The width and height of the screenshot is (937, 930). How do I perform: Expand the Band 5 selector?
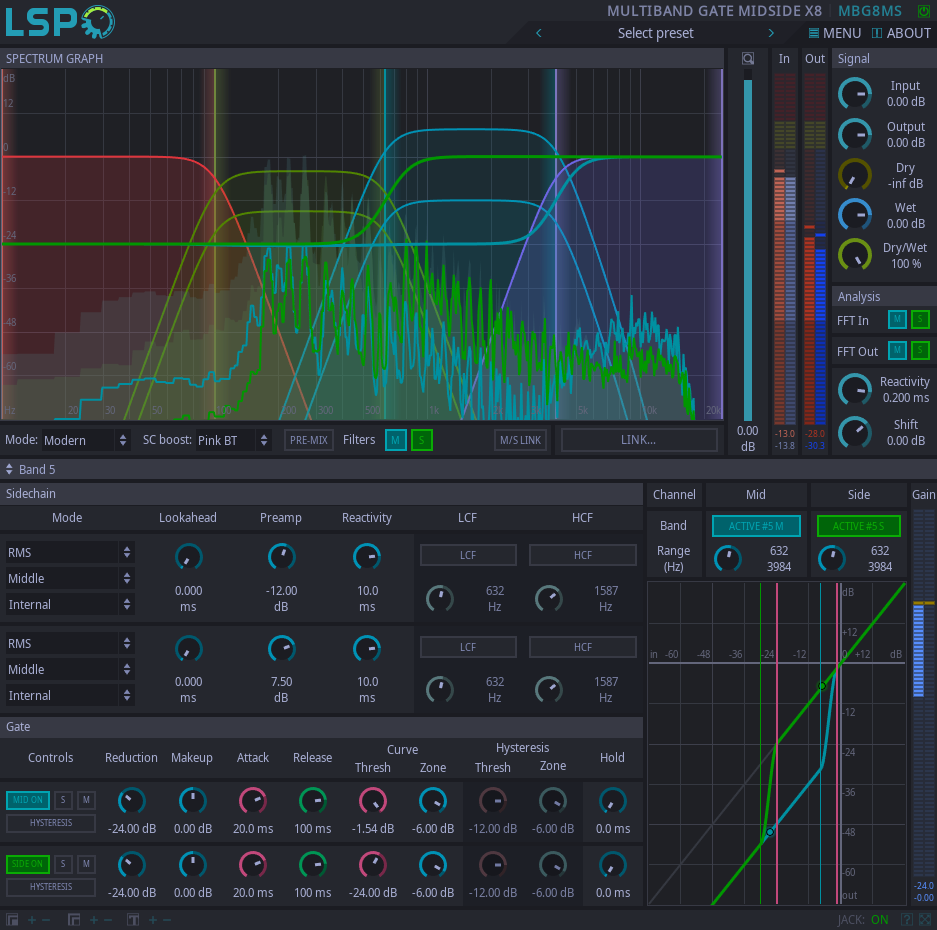click(30, 469)
